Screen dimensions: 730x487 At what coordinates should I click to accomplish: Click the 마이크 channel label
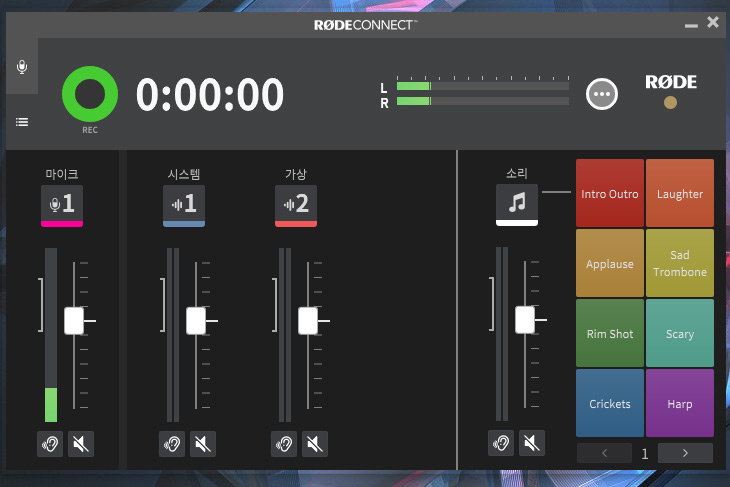click(62, 174)
